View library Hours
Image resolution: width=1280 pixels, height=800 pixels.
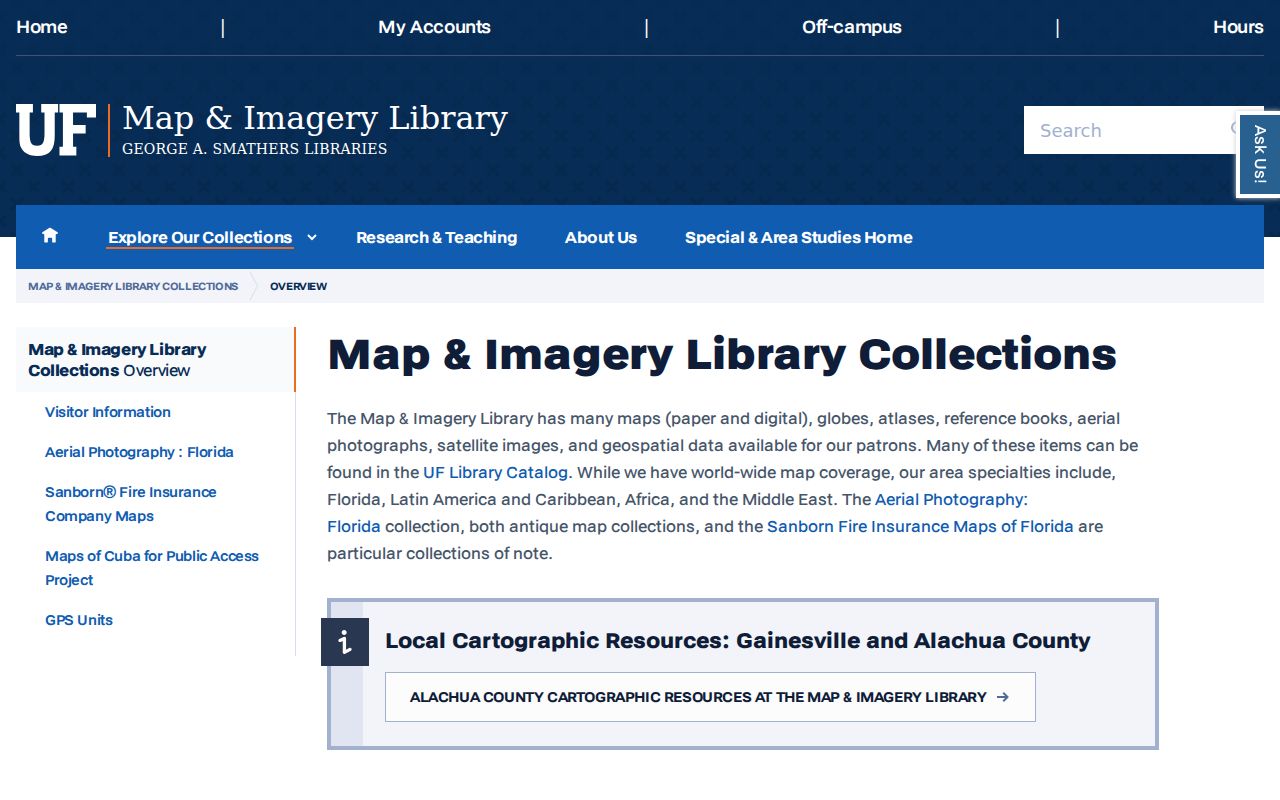[1238, 27]
